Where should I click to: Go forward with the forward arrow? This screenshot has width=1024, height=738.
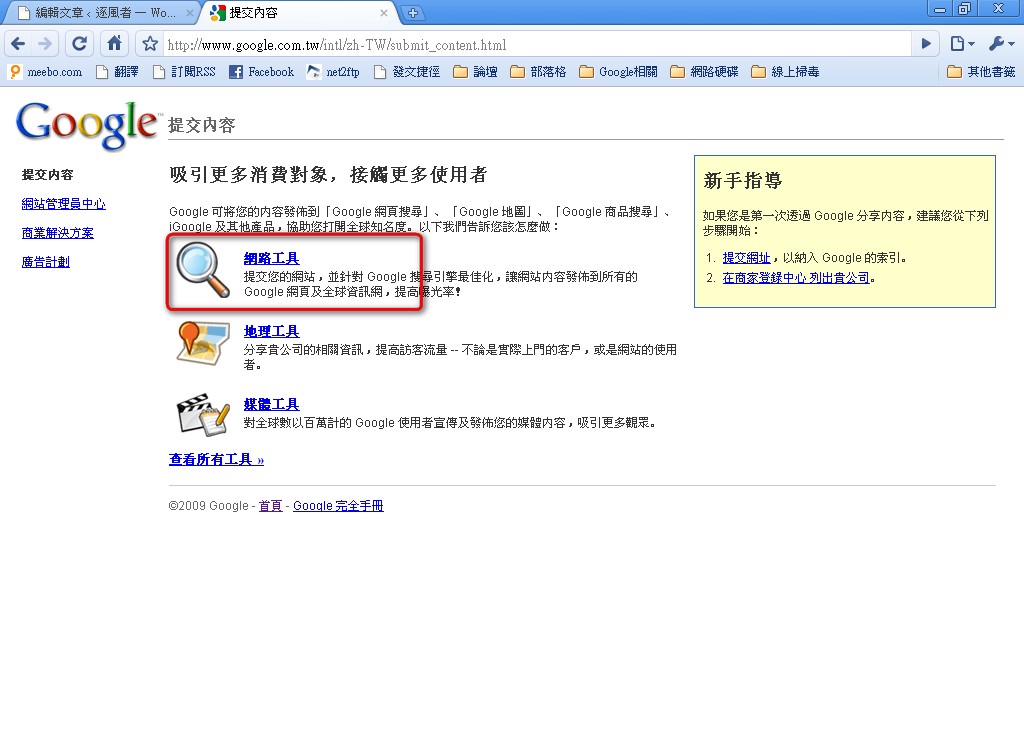tap(45, 44)
